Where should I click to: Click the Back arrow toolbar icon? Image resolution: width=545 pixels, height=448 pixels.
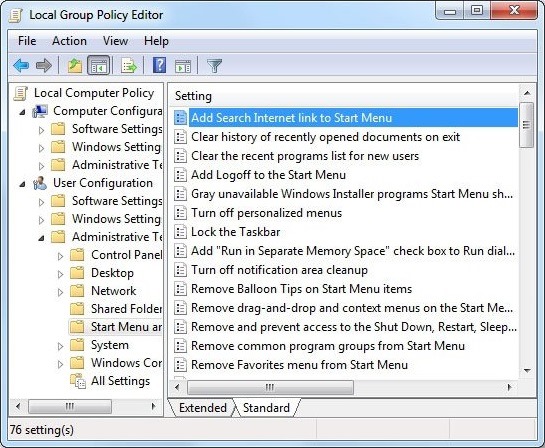[21, 65]
